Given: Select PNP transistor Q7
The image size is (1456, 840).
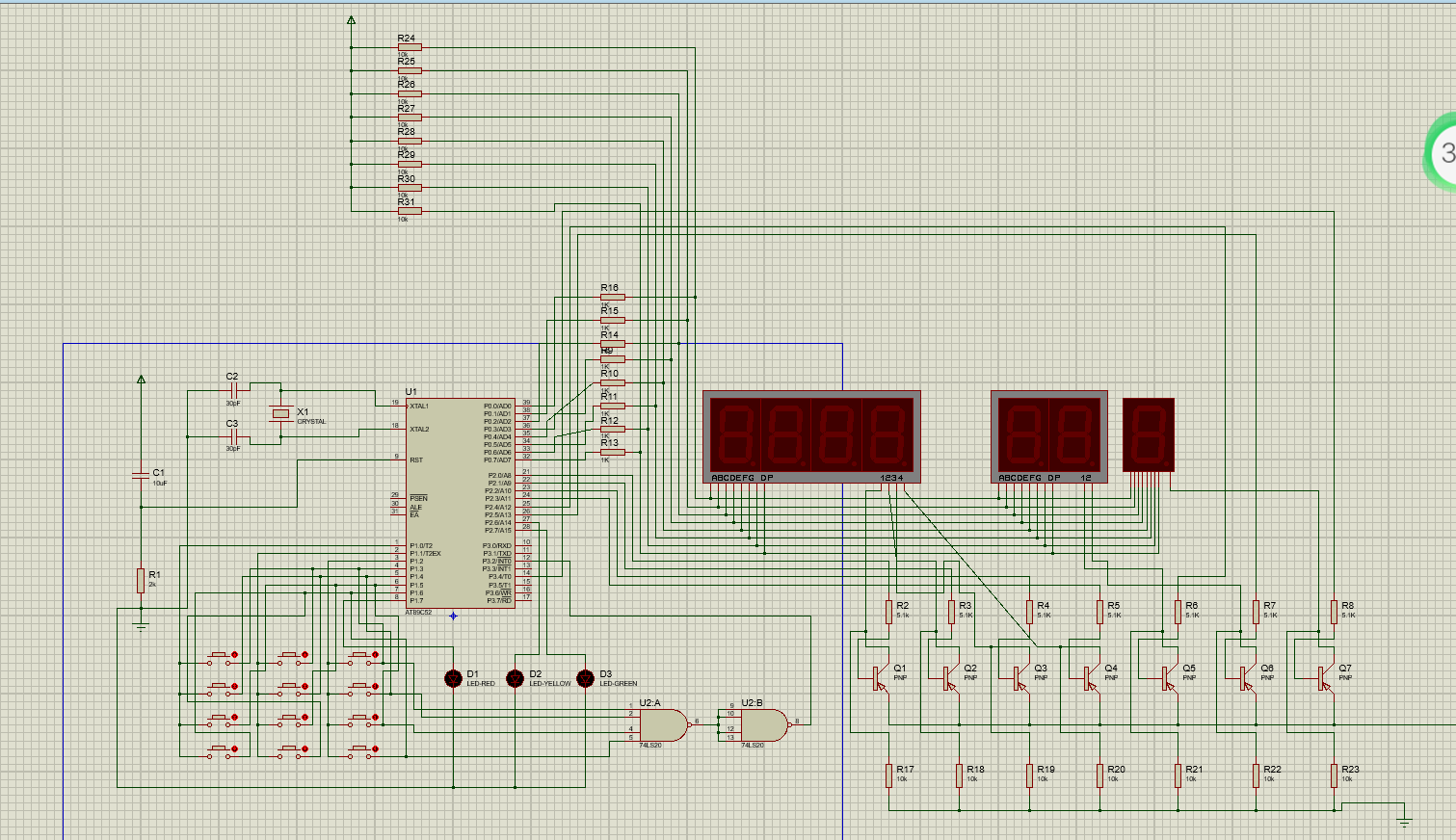Looking at the screenshot, I should point(1324,678).
